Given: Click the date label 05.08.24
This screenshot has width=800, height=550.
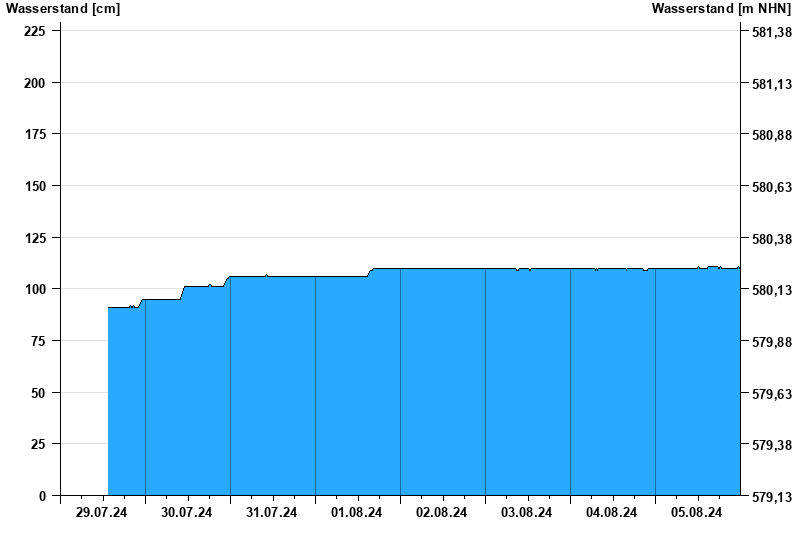Looking at the screenshot, I should 696,513.
